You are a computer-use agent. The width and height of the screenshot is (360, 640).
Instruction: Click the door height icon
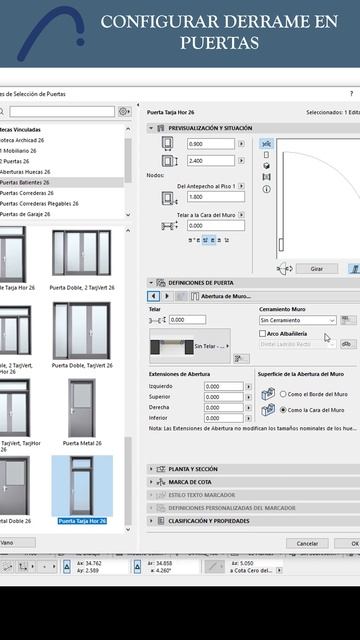tap(169, 161)
